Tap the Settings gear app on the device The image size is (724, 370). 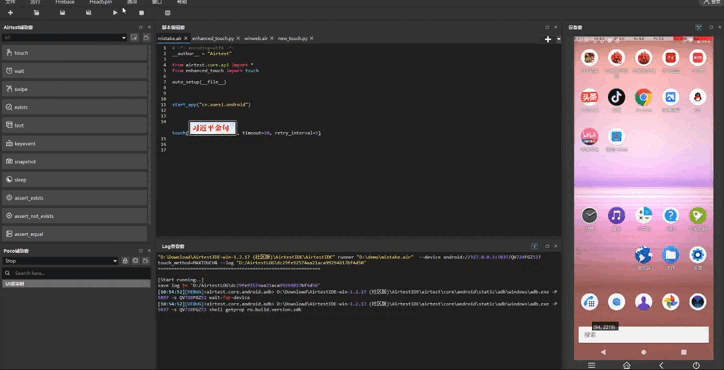[698, 255]
